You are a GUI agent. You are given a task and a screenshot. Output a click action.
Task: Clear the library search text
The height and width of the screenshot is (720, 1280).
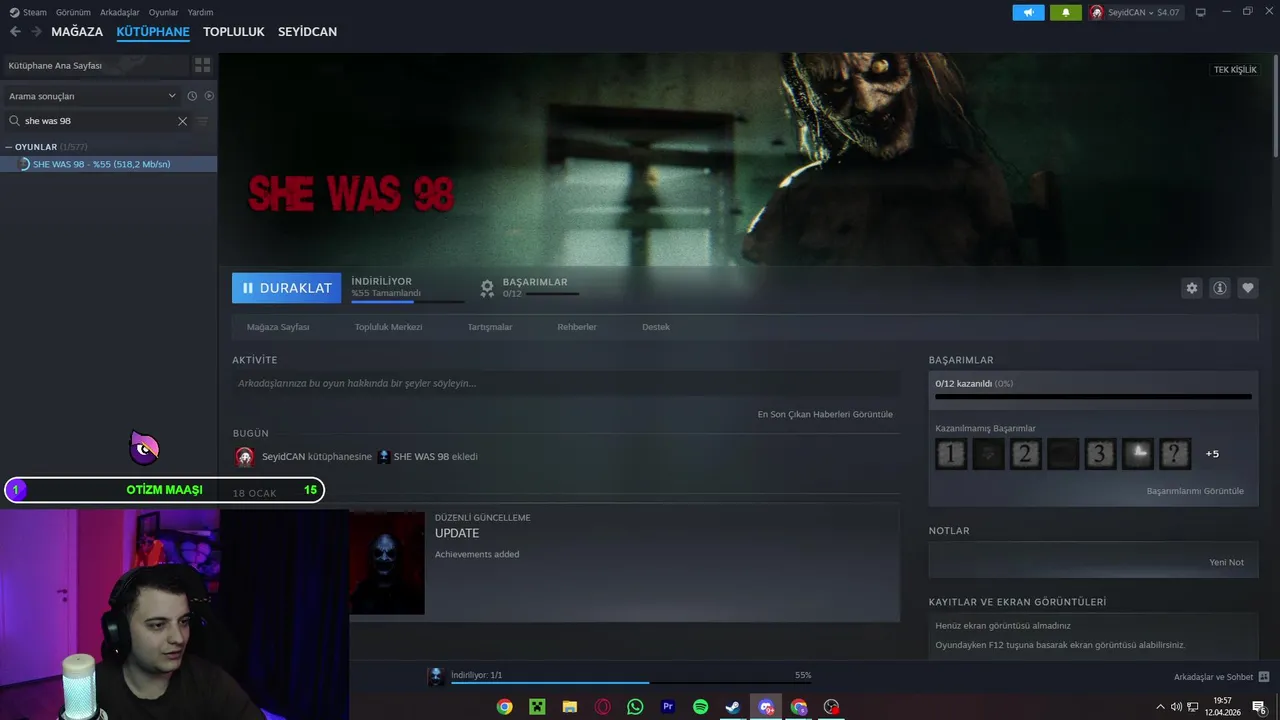tap(182, 121)
